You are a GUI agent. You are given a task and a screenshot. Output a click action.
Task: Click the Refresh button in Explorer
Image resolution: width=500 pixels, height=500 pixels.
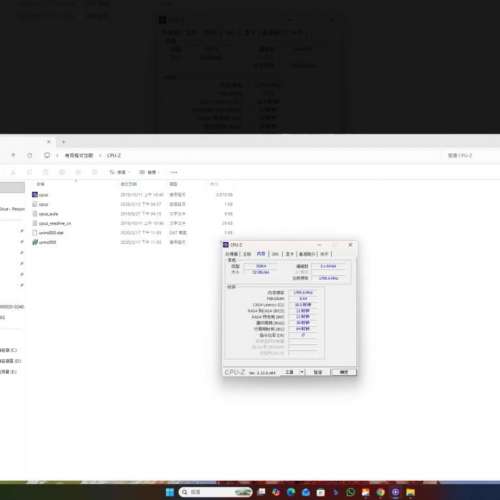click(30, 155)
